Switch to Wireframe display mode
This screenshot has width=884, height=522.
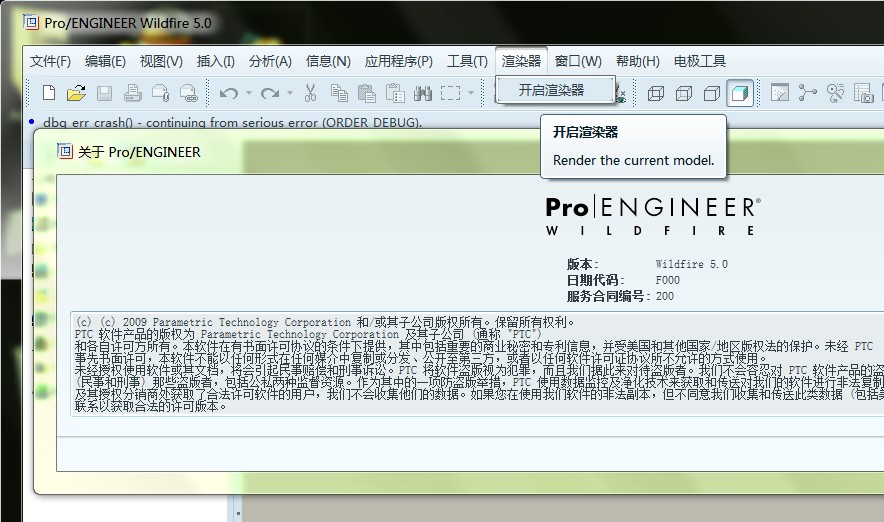pos(656,93)
